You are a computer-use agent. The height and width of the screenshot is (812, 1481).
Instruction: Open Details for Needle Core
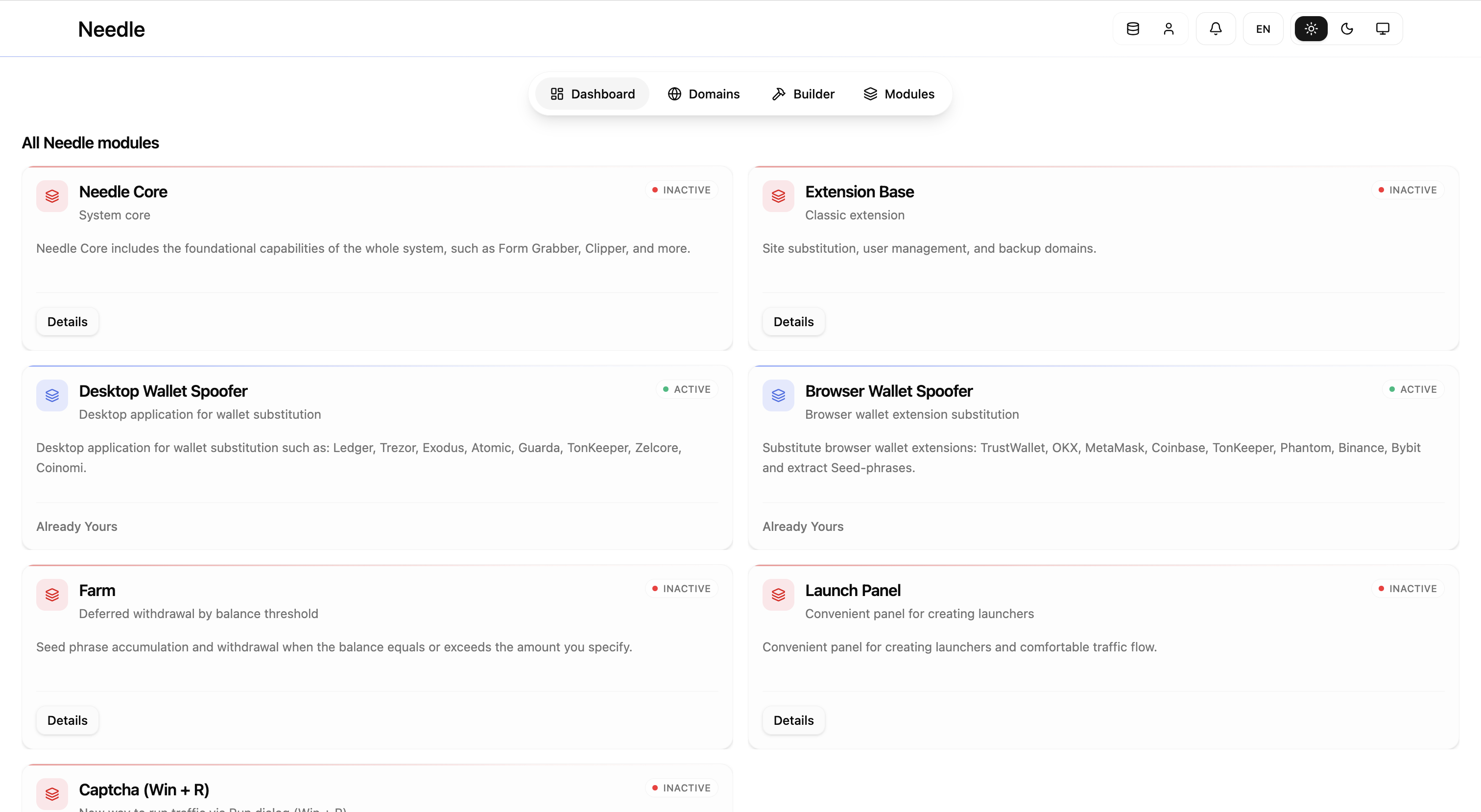coord(67,321)
